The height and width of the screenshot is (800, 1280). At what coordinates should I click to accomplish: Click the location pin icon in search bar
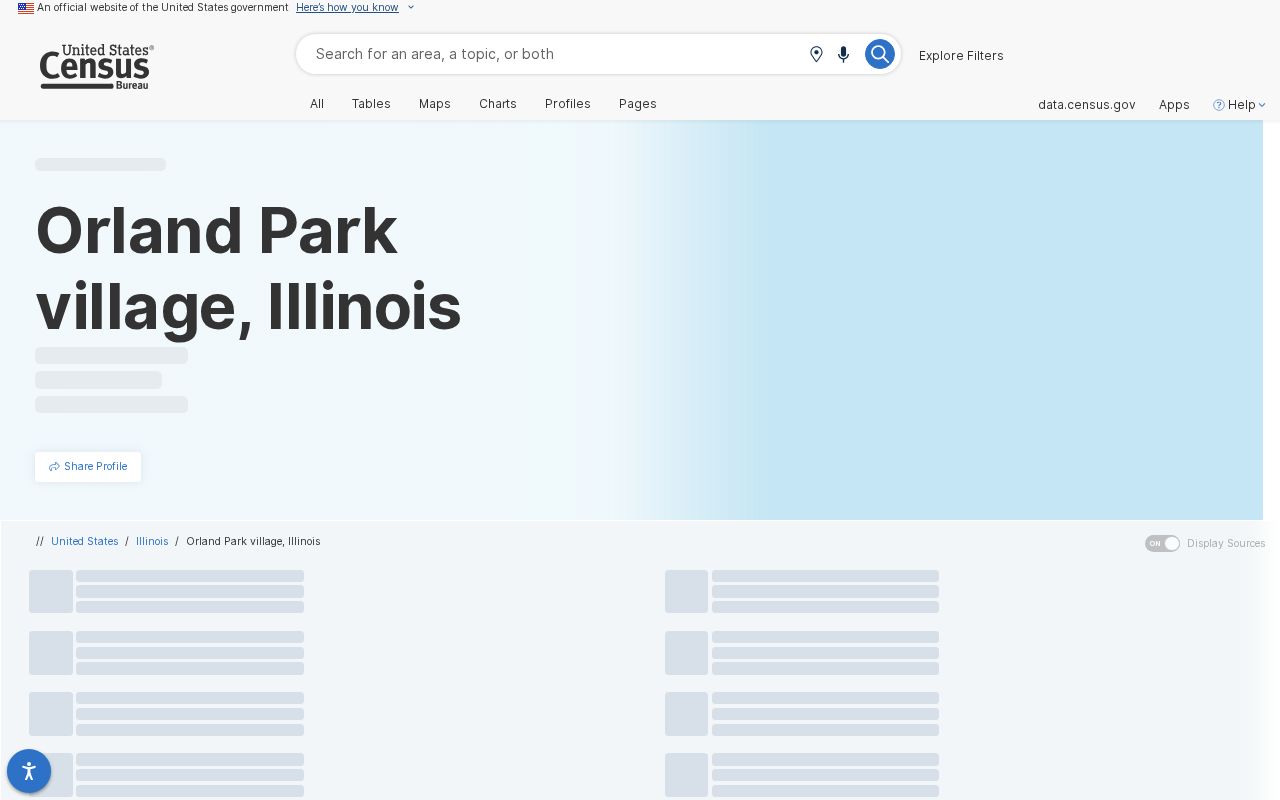(816, 54)
